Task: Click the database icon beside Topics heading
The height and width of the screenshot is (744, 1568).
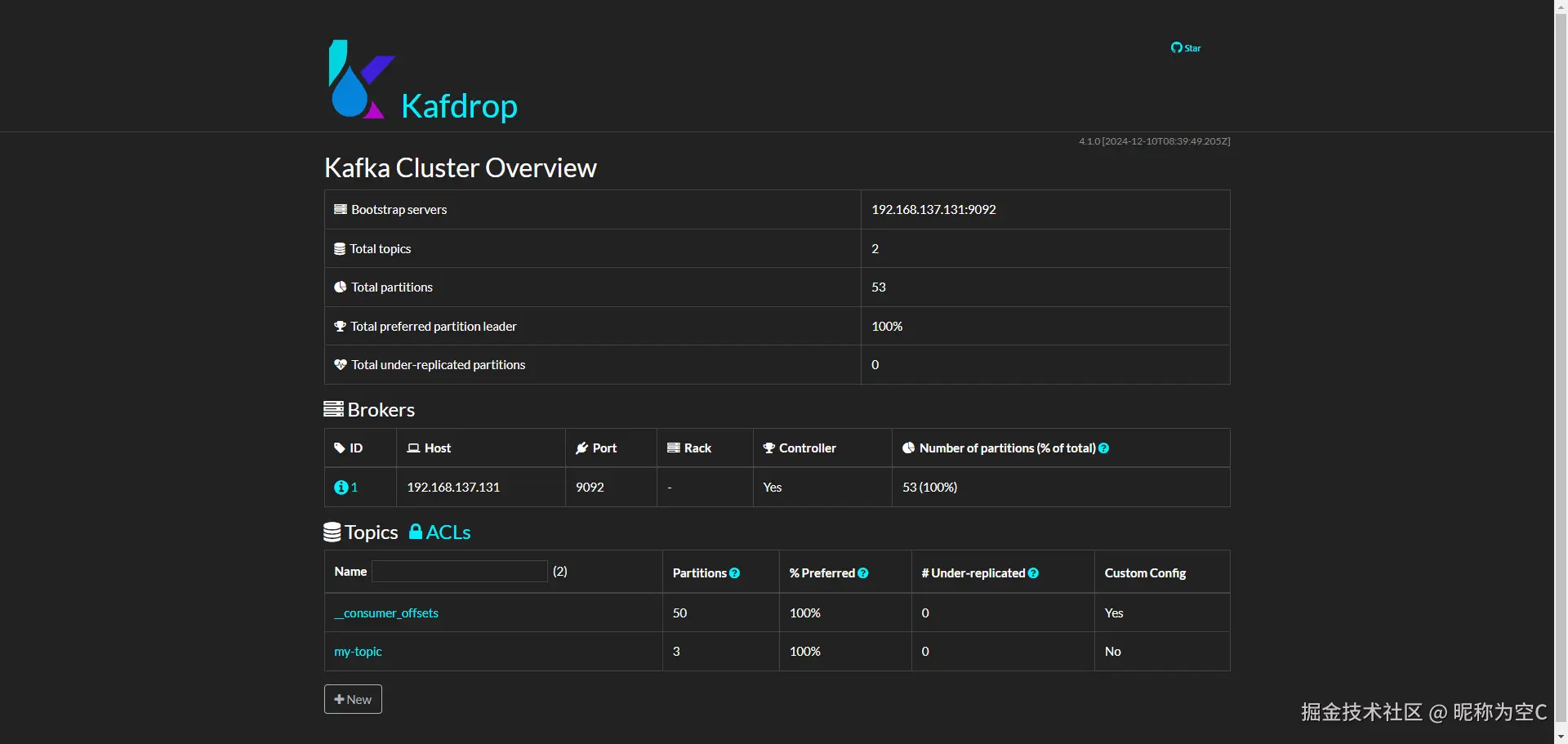Action: (332, 532)
